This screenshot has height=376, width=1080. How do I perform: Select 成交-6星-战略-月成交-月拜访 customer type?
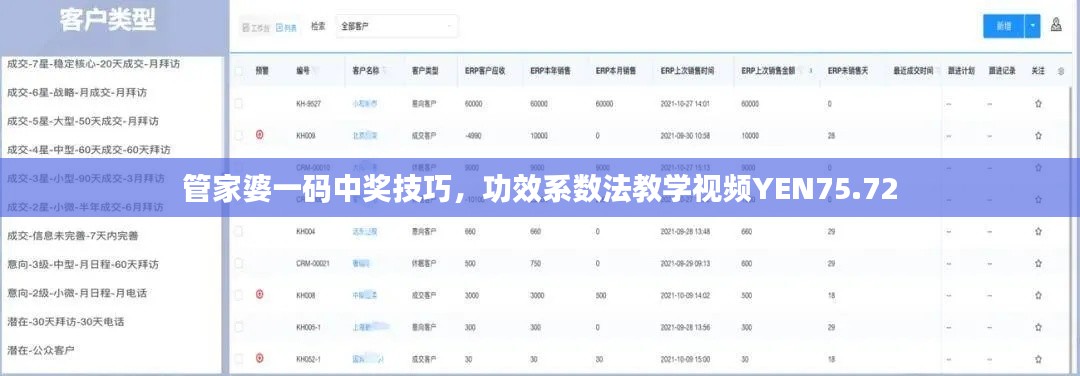[x=77, y=92]
